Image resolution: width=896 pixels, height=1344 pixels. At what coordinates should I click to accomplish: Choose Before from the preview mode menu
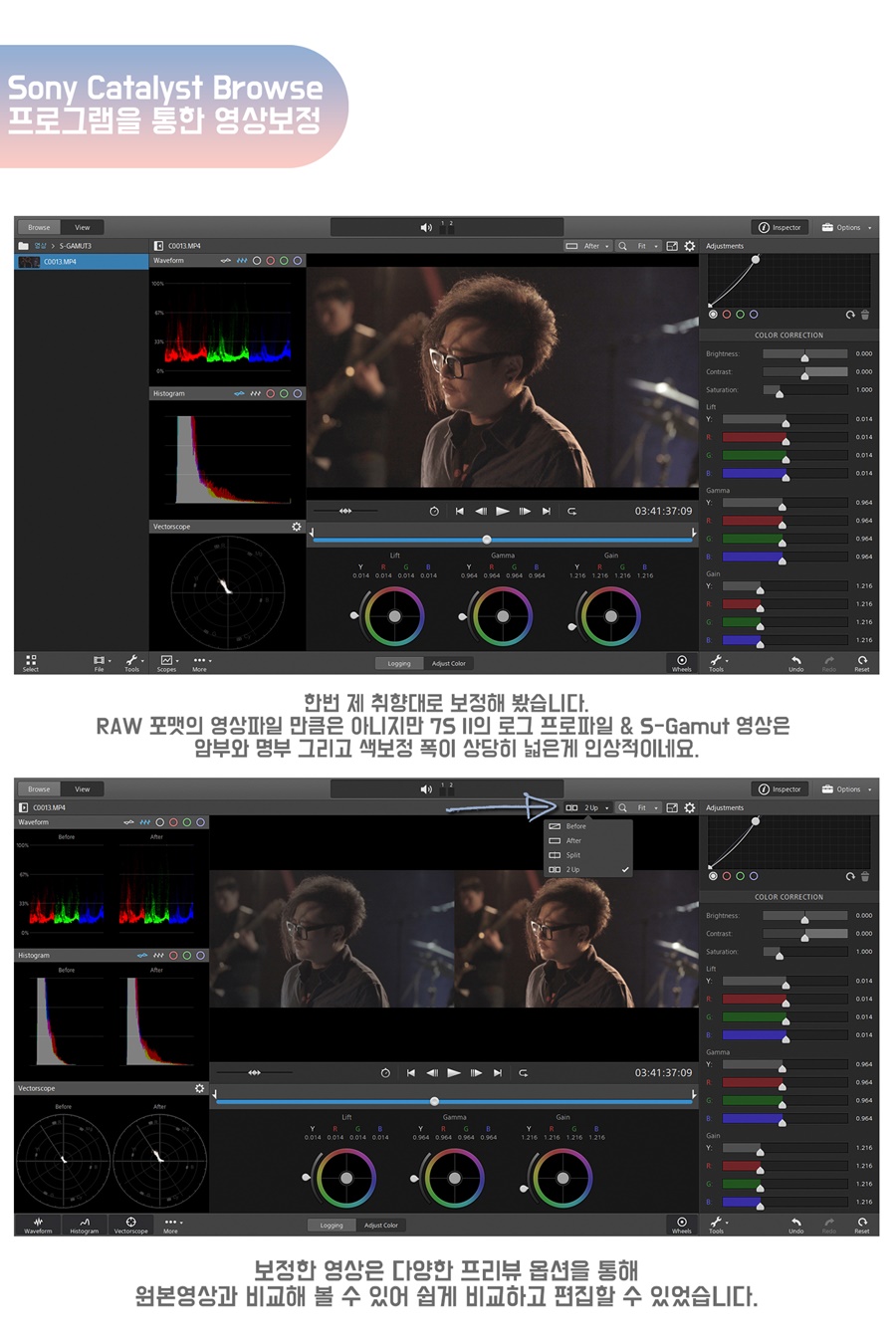point(588,826)
